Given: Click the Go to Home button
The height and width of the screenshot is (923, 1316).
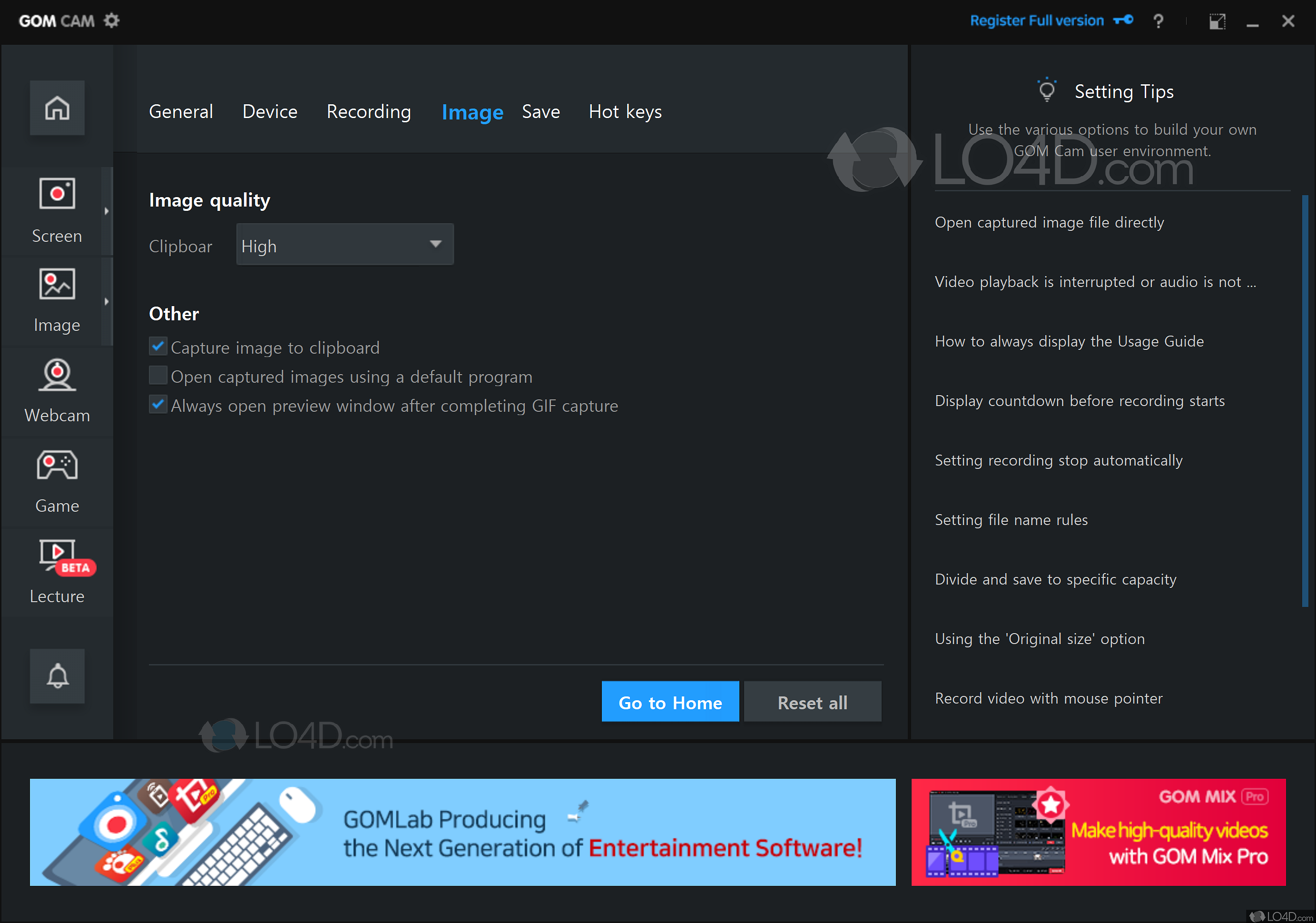Looking at the screenshot, I should click(x=670, y=702).
